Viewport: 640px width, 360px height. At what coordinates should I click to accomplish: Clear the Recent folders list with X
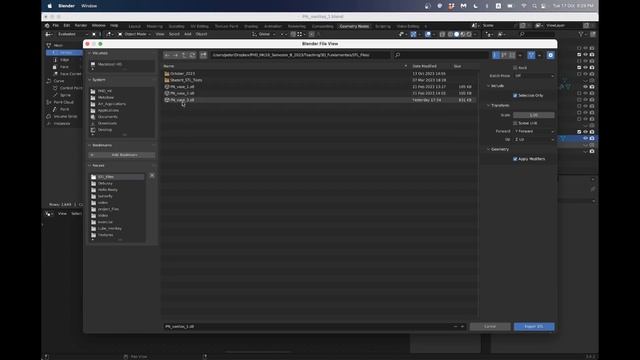click(x=152, y=176)
